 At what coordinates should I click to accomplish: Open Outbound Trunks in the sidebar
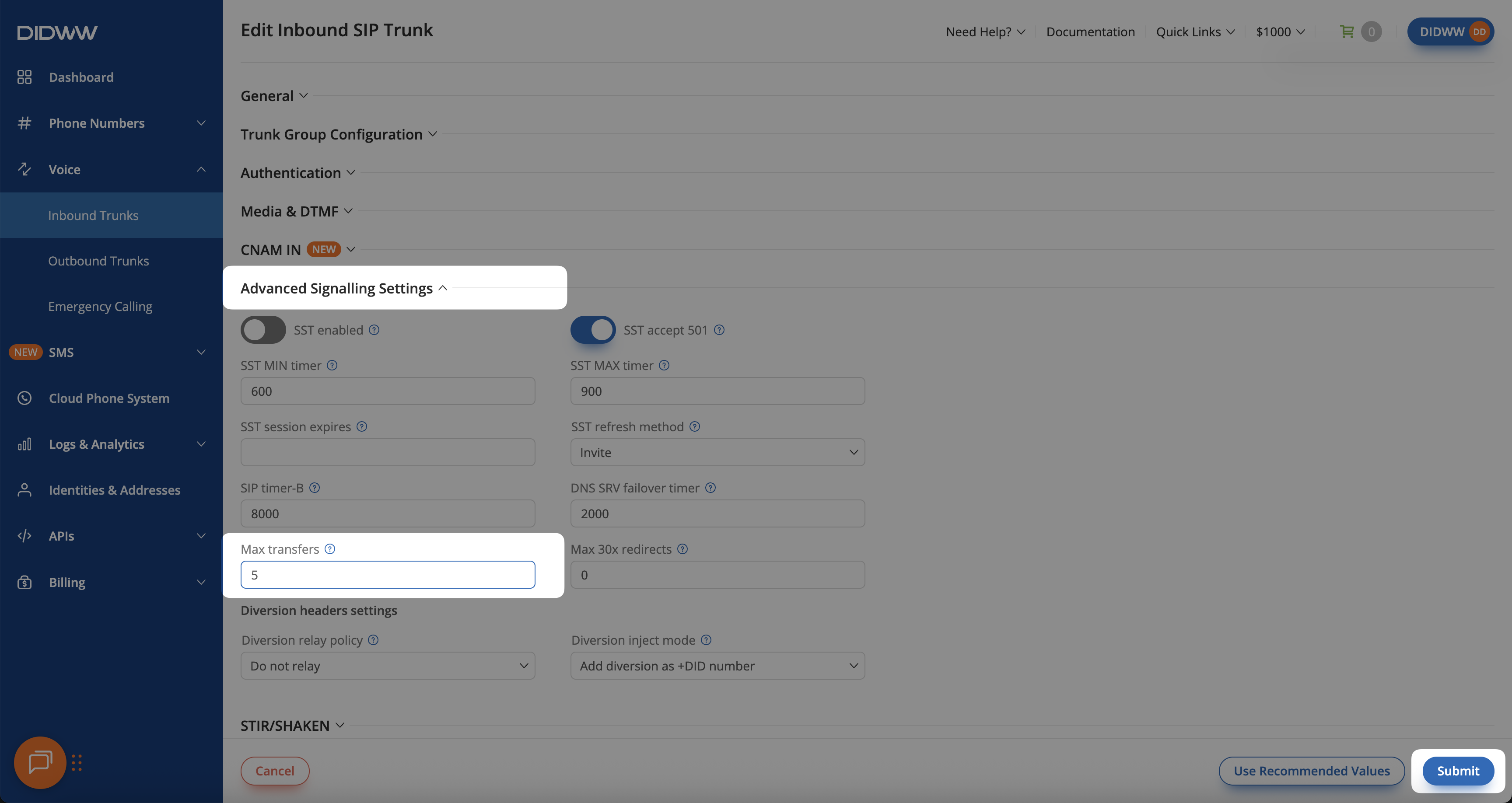coord(98,261)
